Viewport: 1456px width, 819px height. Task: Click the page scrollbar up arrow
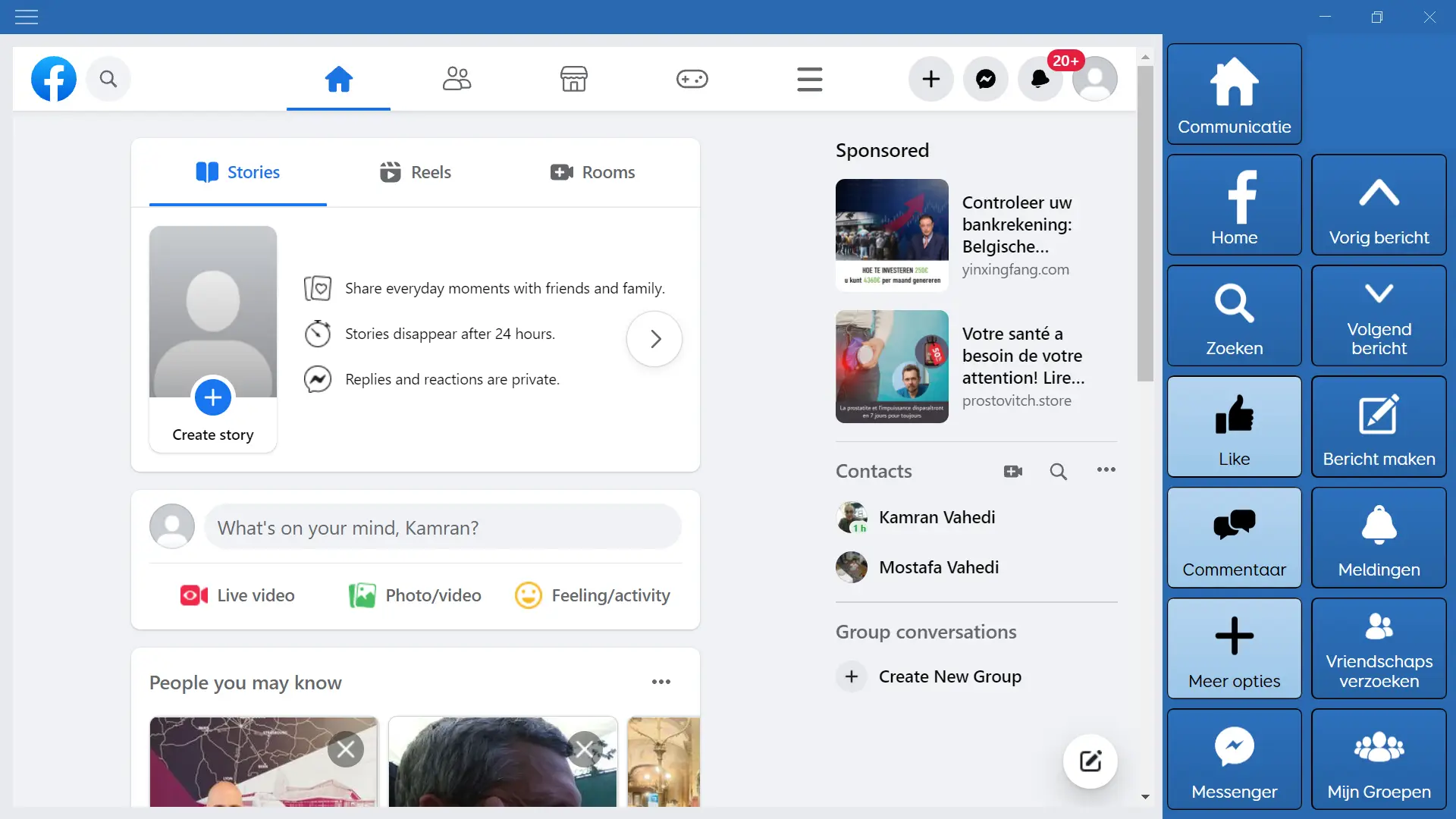coord(1145,58)
